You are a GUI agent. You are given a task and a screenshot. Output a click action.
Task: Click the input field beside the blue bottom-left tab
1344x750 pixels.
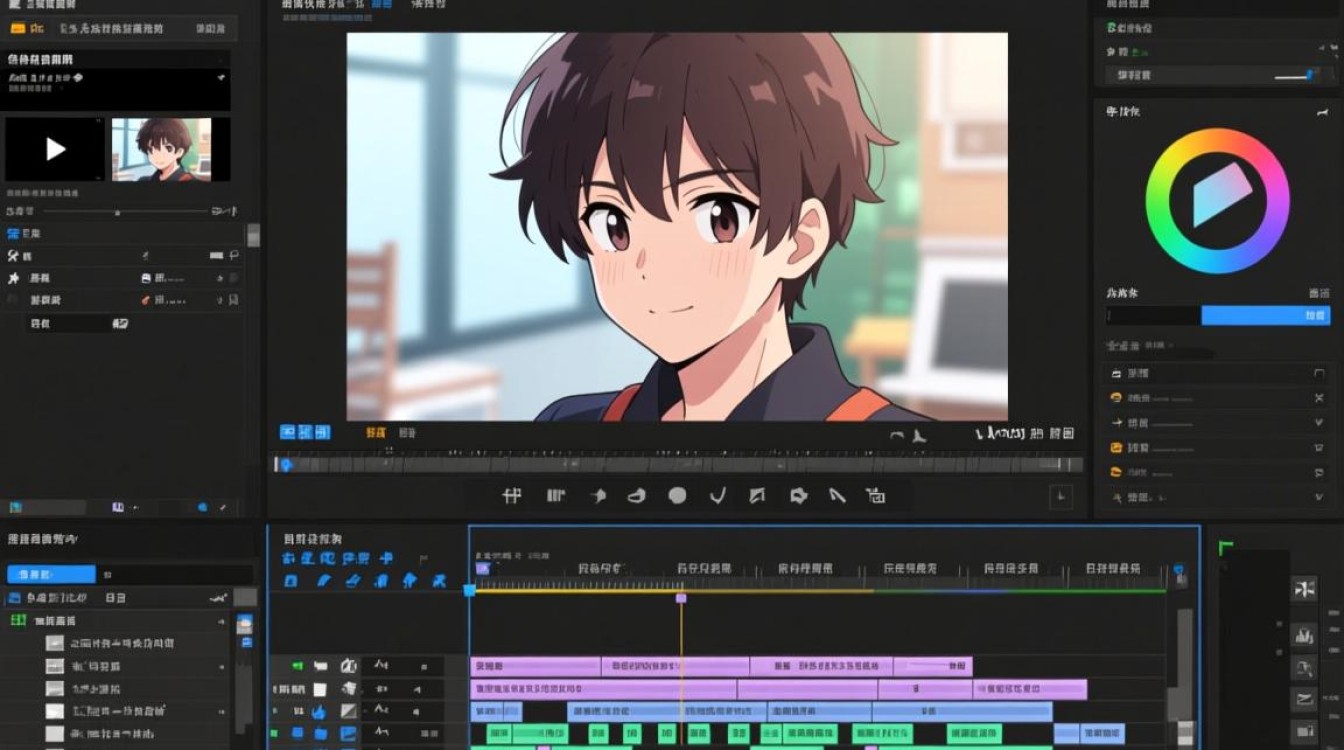coord(174,574)
